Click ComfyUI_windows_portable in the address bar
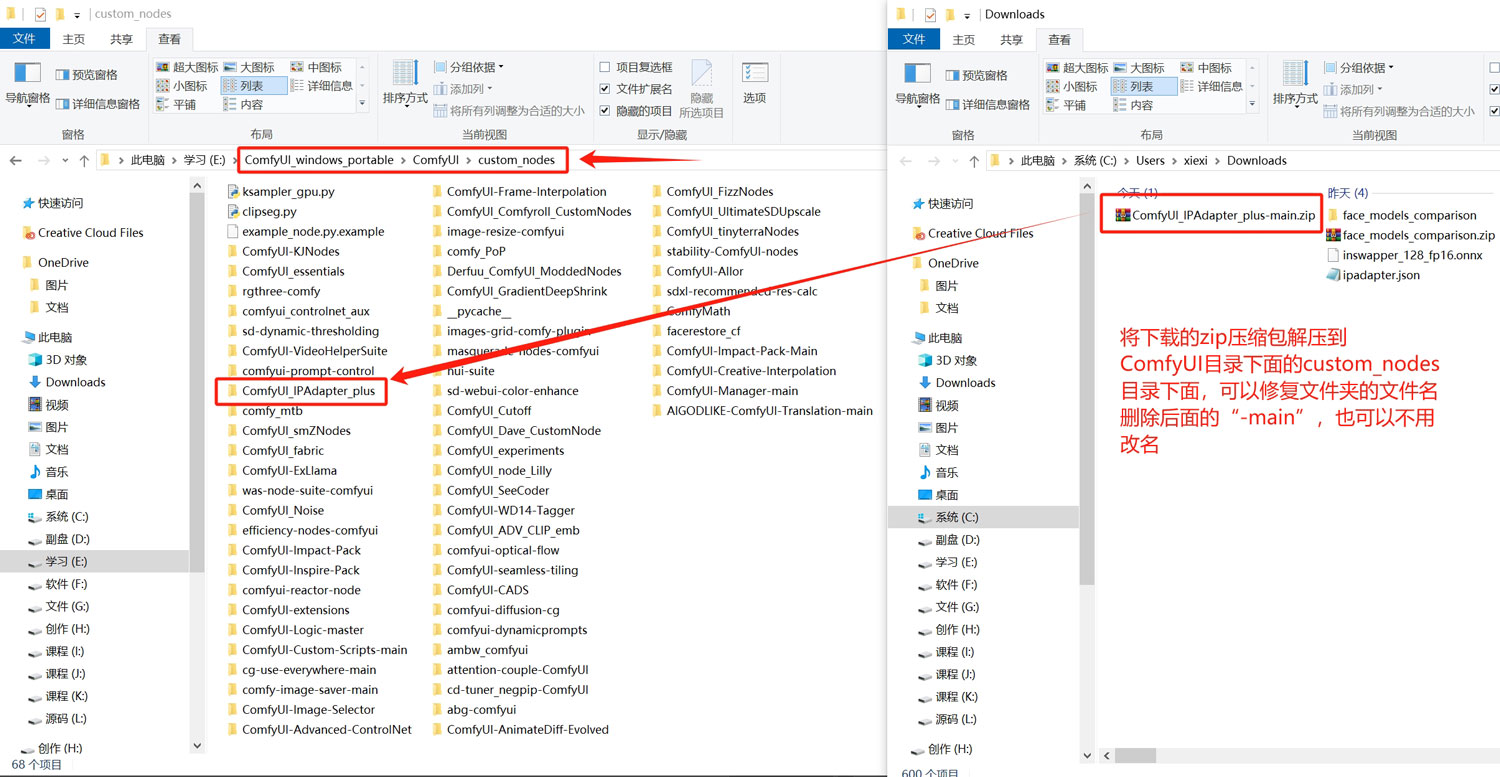This screenshot has height=777, width=1500. 319,160
